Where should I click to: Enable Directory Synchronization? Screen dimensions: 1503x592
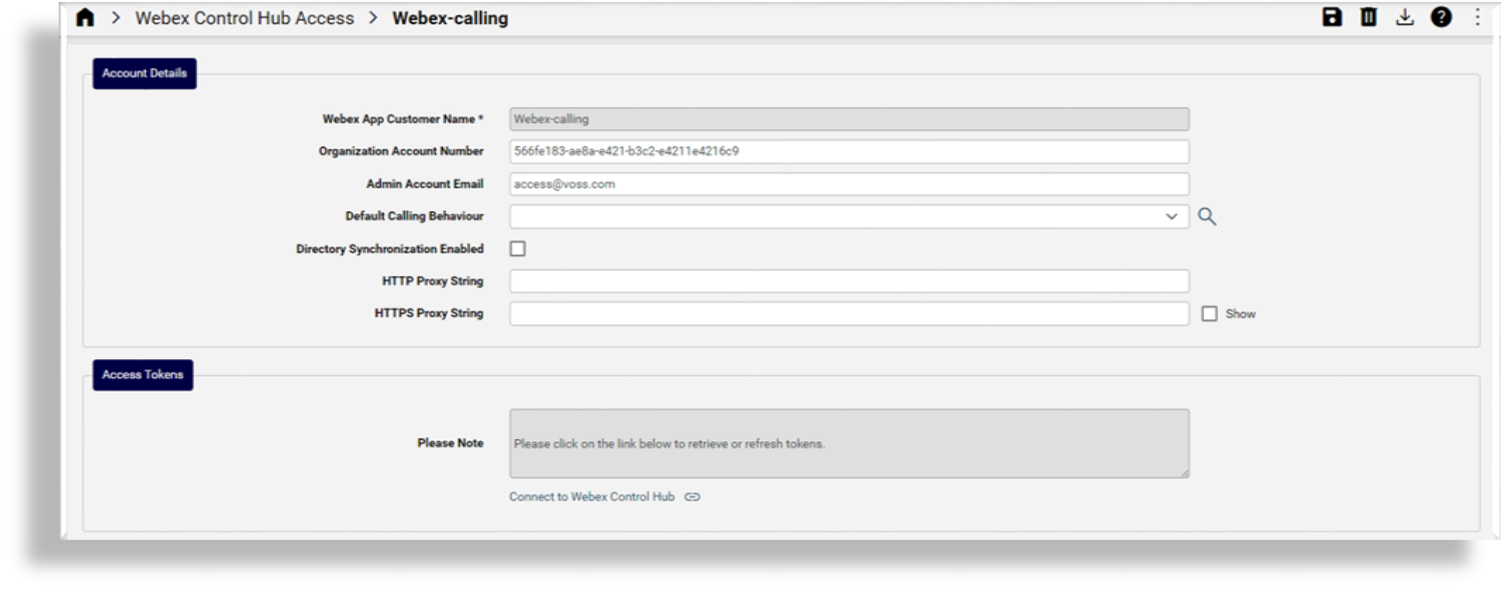[x=516, y=248]
